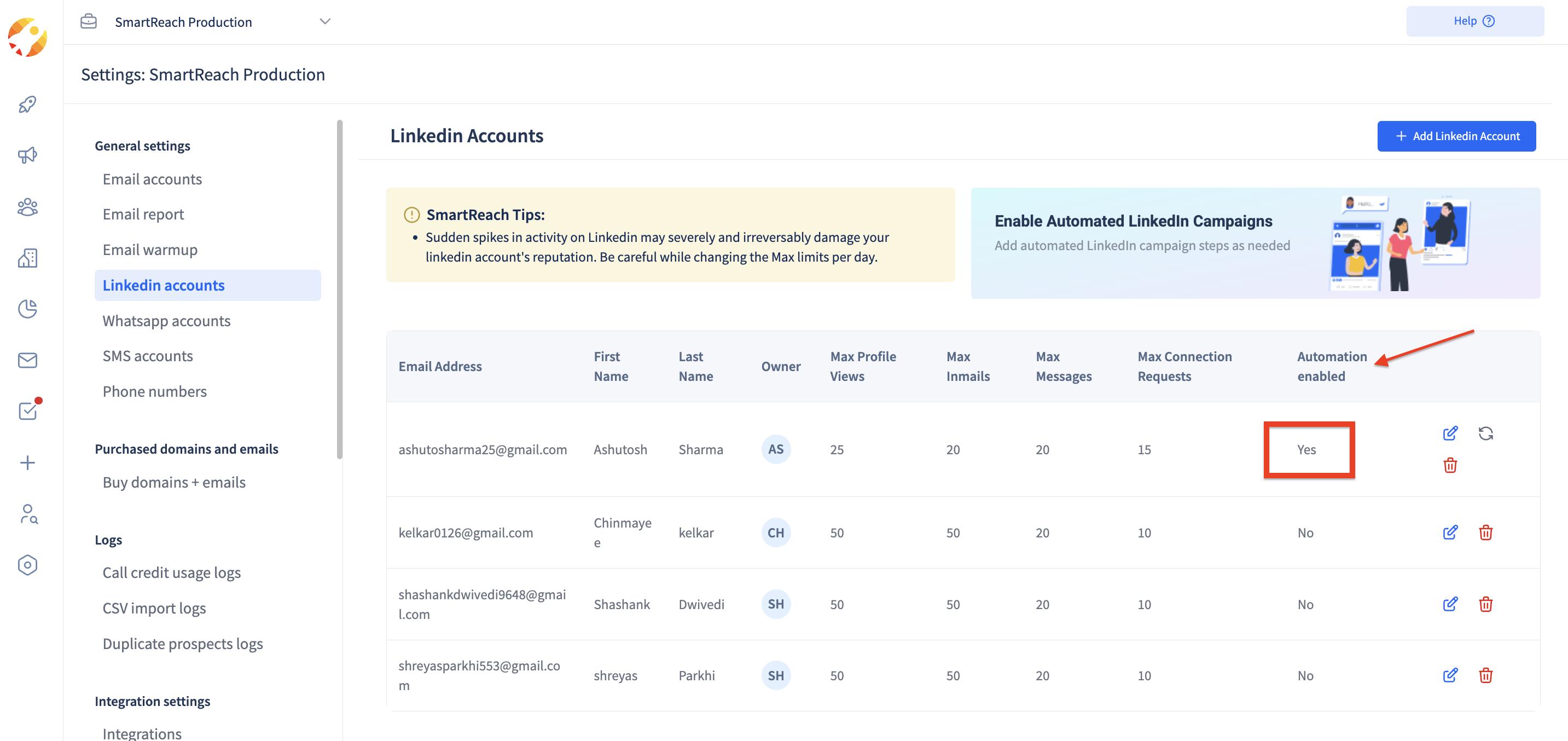Click the rocket icon in left sidebar
1568x741 pixels.
point(27,104)
